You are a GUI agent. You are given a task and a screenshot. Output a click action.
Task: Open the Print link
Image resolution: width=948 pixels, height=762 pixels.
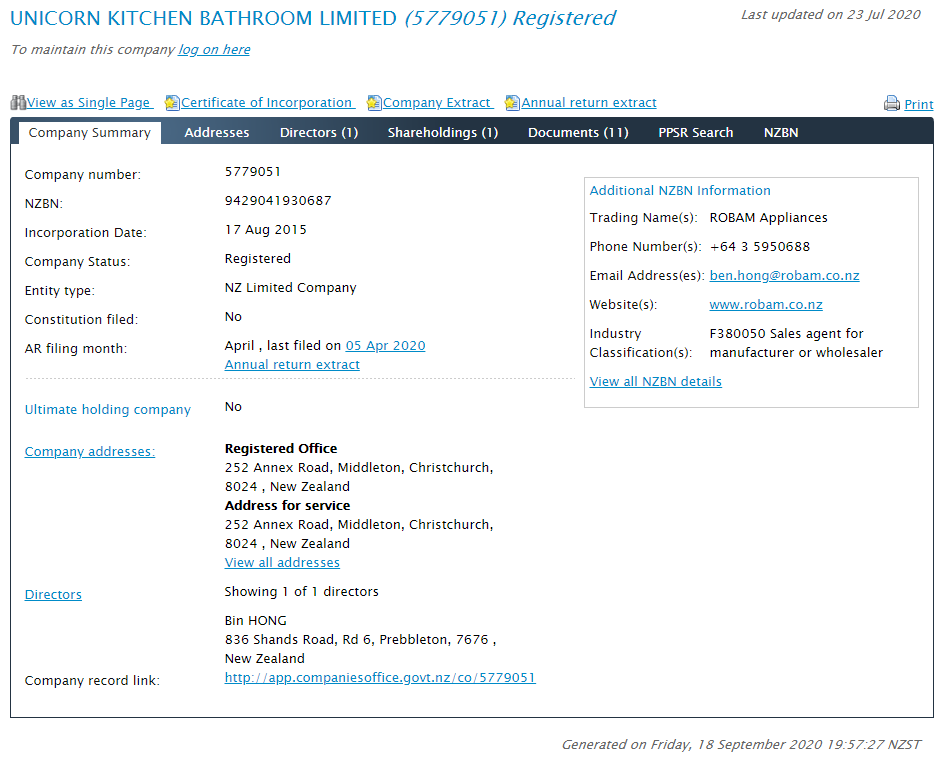(918, 105)
